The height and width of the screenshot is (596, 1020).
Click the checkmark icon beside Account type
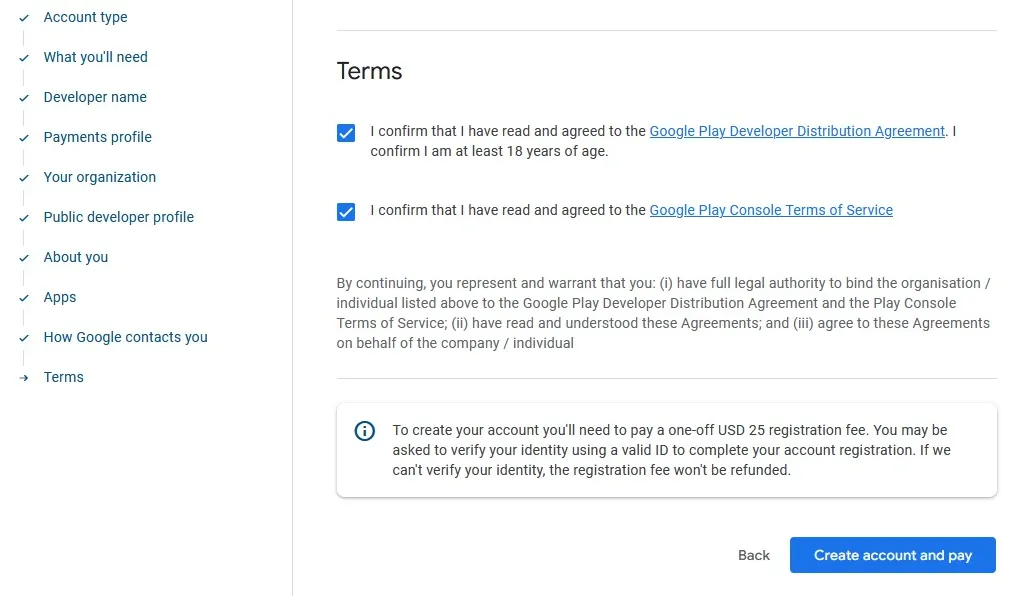pos(22,17)
